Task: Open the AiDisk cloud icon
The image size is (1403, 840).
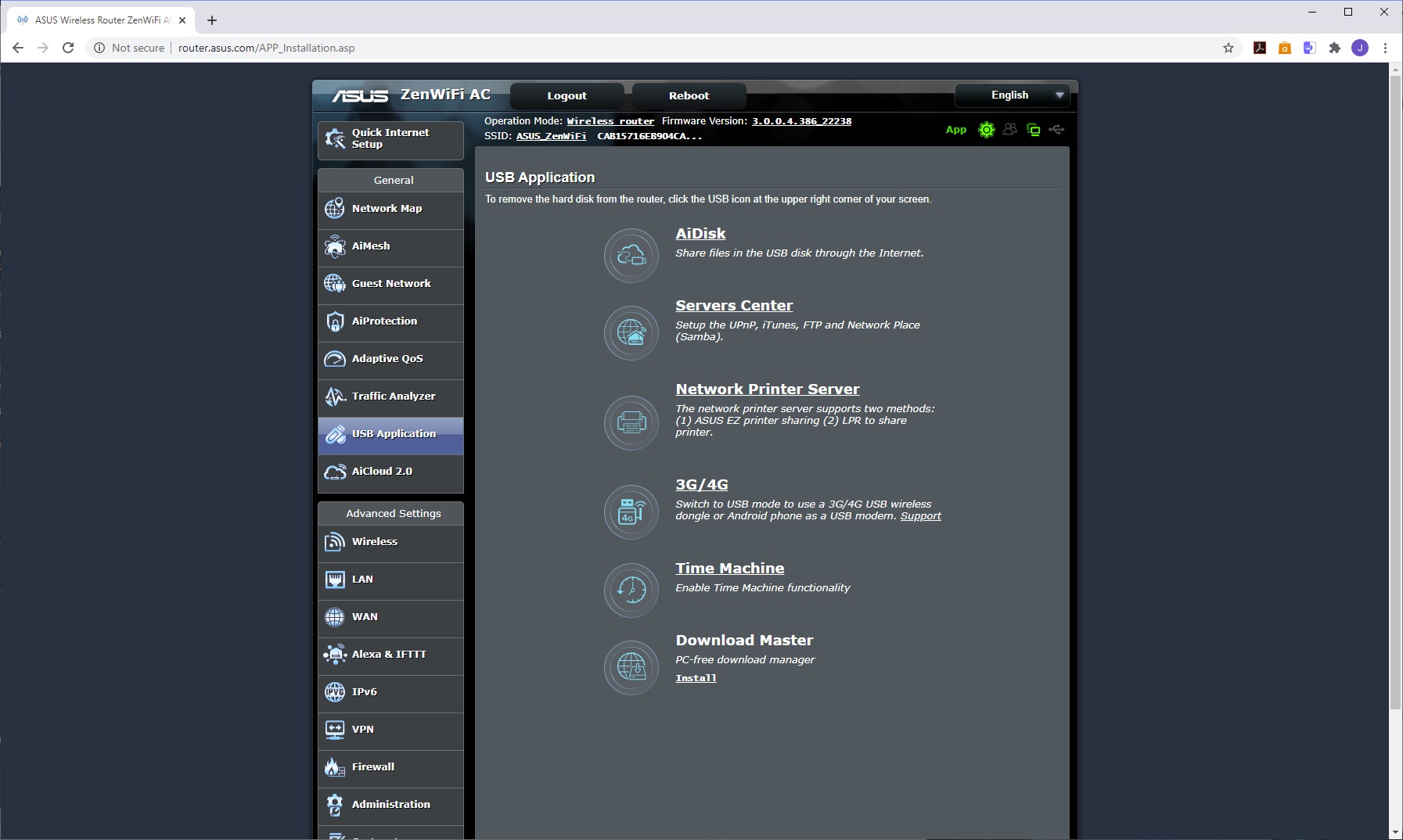Action: (631, 255)
